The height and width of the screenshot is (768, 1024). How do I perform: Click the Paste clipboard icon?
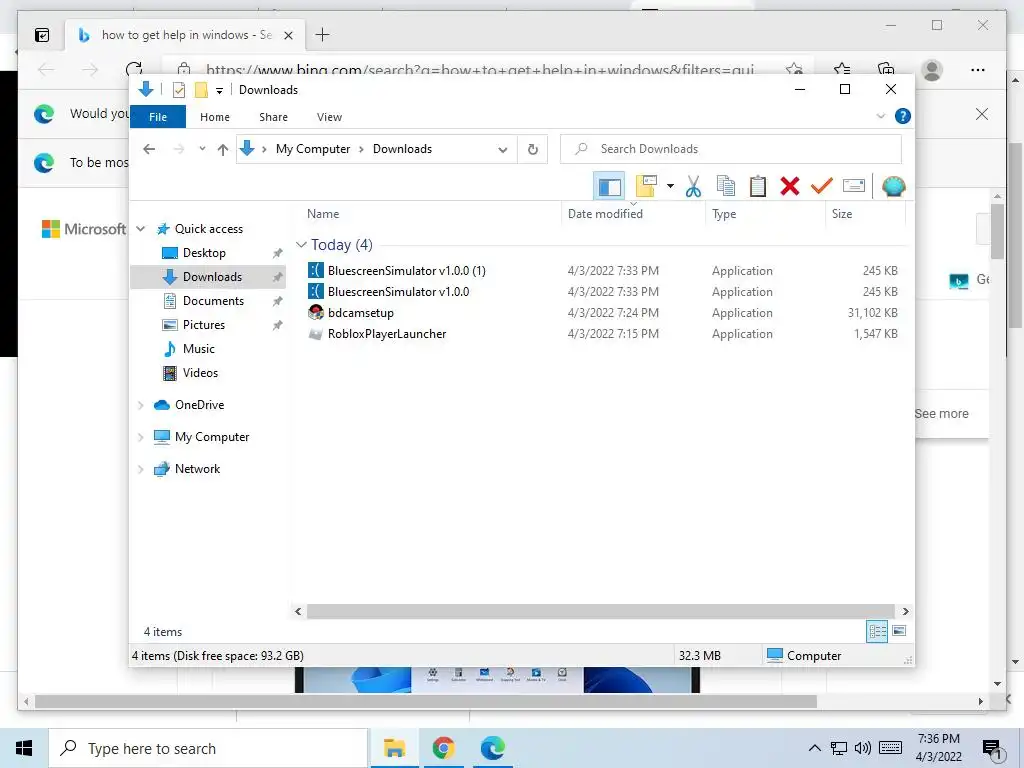point(758,186)
